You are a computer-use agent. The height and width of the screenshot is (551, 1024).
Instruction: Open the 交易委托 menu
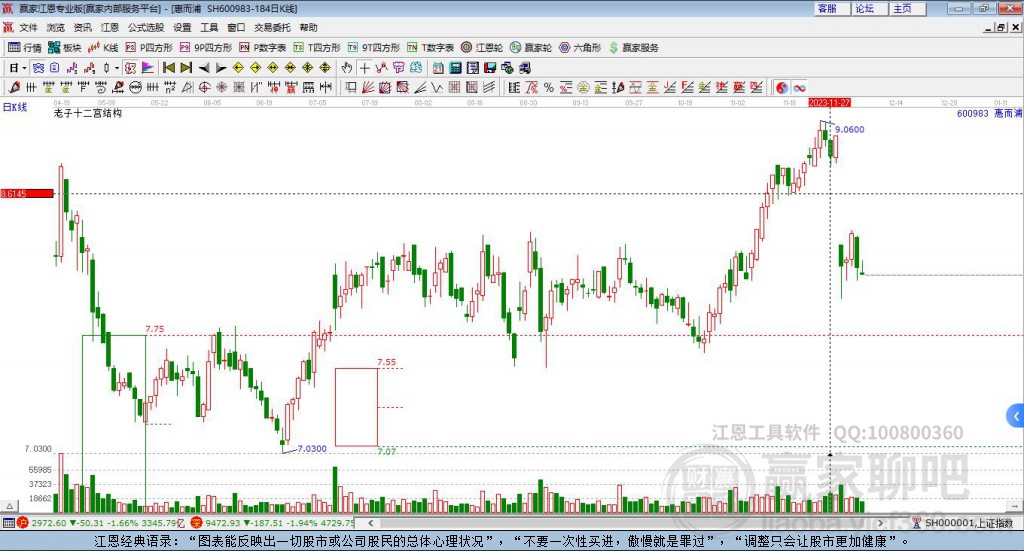point(272,27)
